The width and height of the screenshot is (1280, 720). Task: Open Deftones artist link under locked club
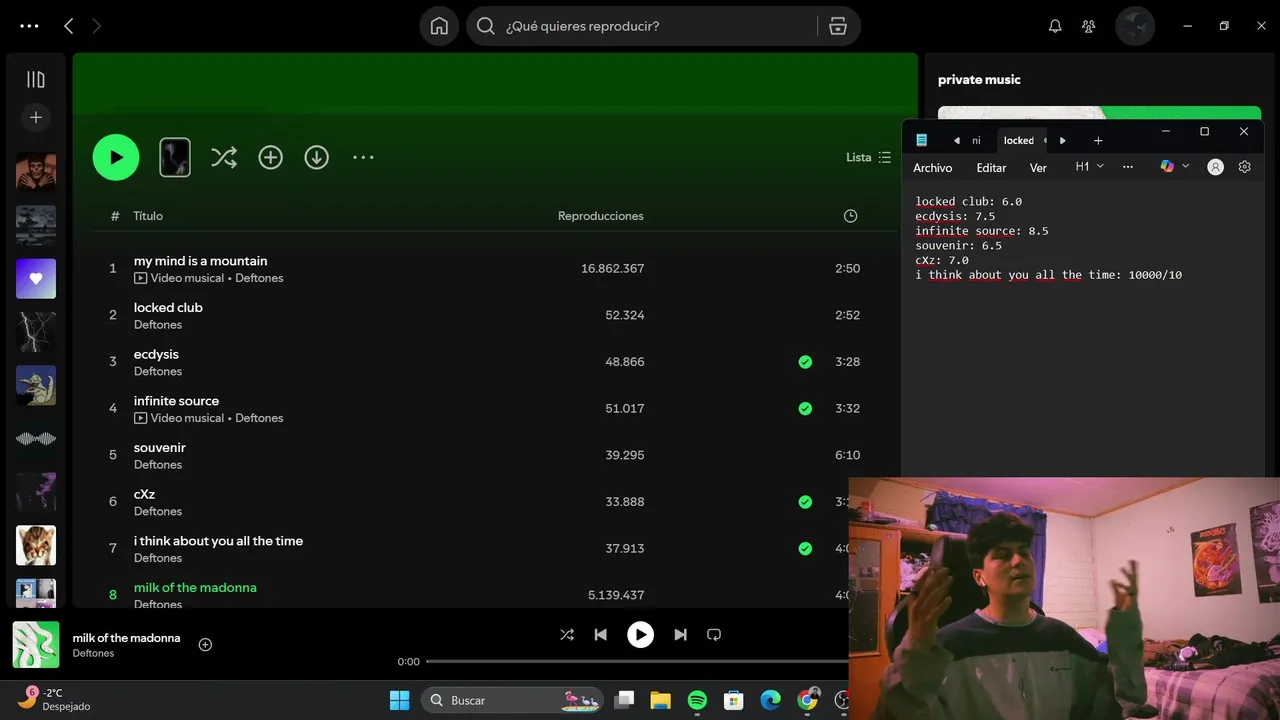(158, 325)
